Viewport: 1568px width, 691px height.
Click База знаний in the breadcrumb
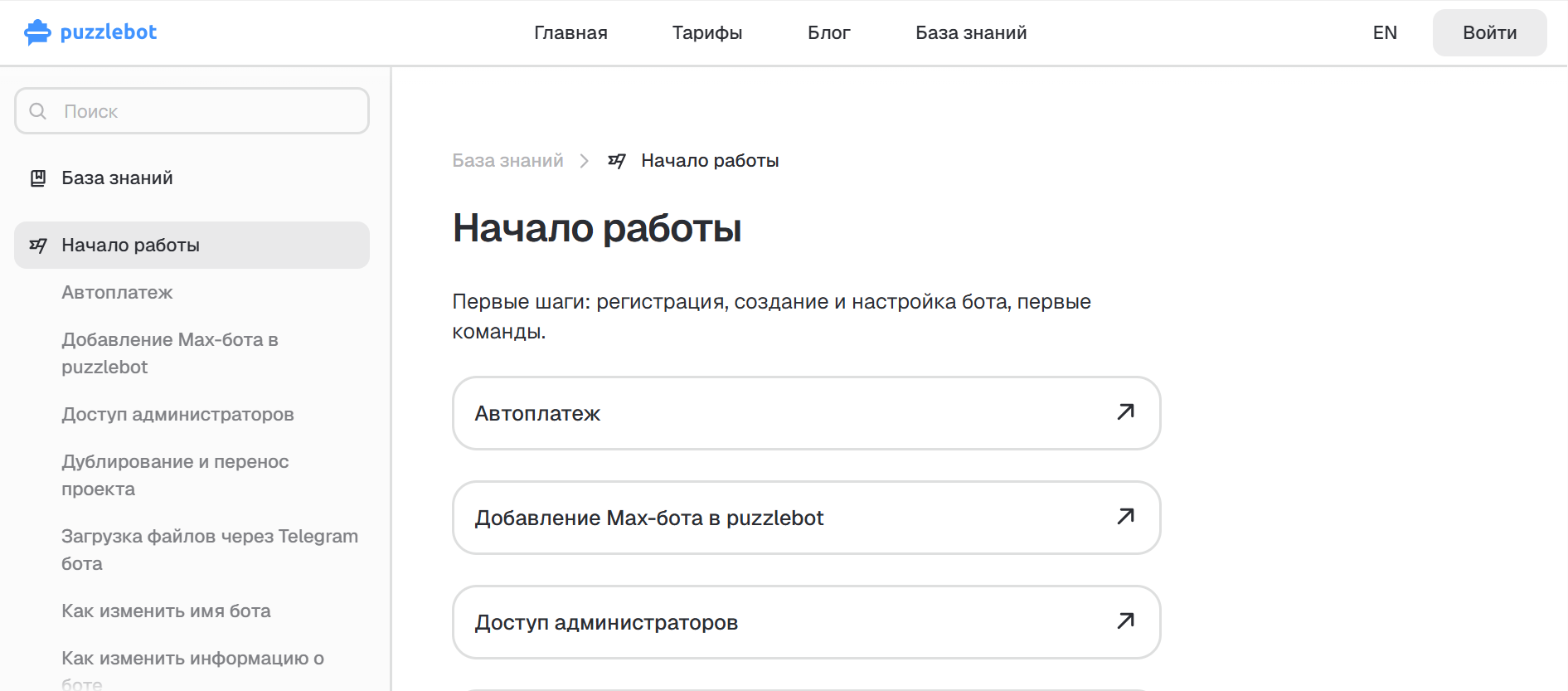pos(507,161)
